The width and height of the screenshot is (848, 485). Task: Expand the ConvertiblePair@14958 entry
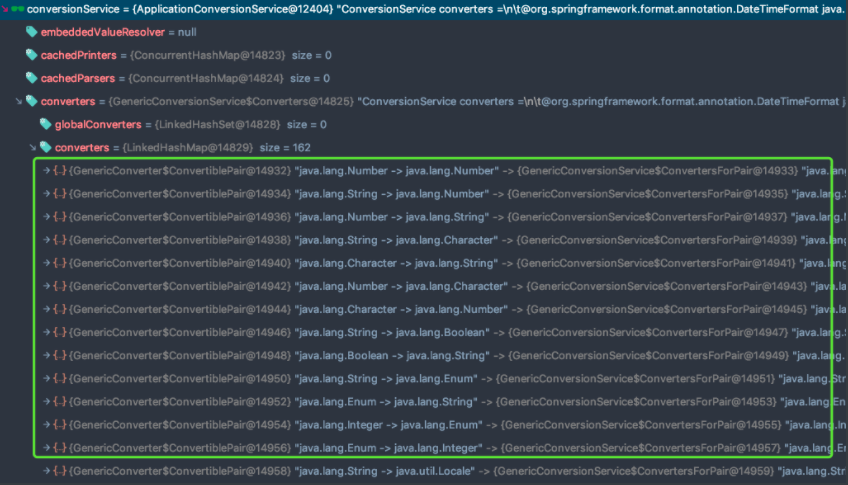(47, 471)
